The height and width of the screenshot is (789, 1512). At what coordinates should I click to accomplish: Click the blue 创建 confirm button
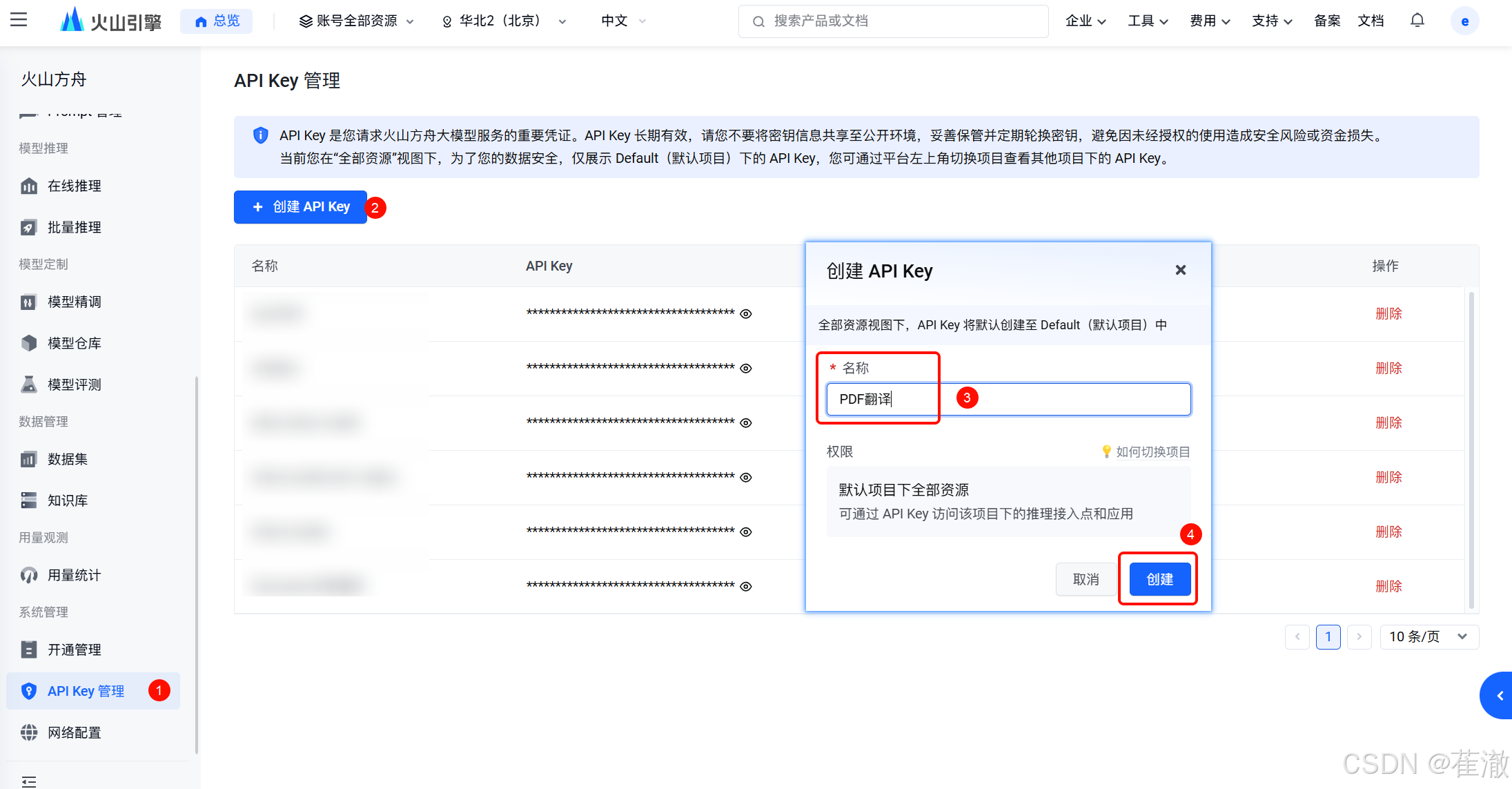click(x=1159, y=579)
